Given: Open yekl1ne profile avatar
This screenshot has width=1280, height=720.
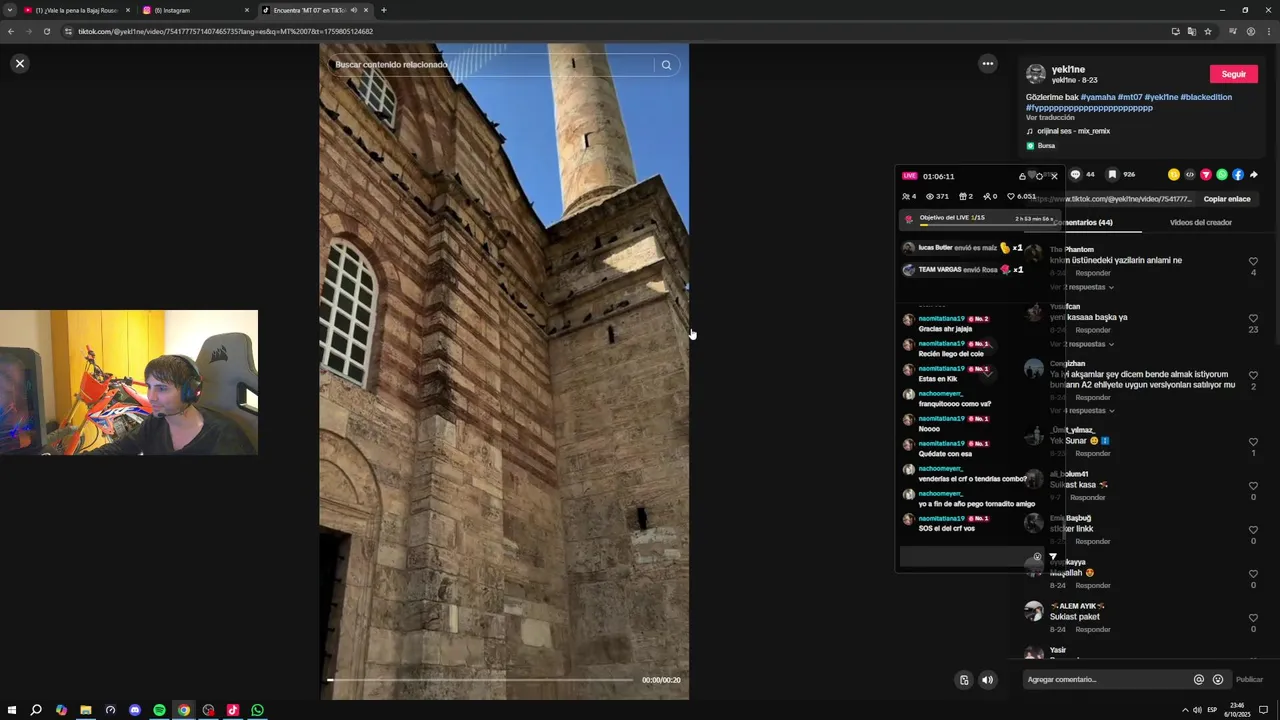Looking at the screenshot, I should pyautogui.click(x=1036, y=74).
